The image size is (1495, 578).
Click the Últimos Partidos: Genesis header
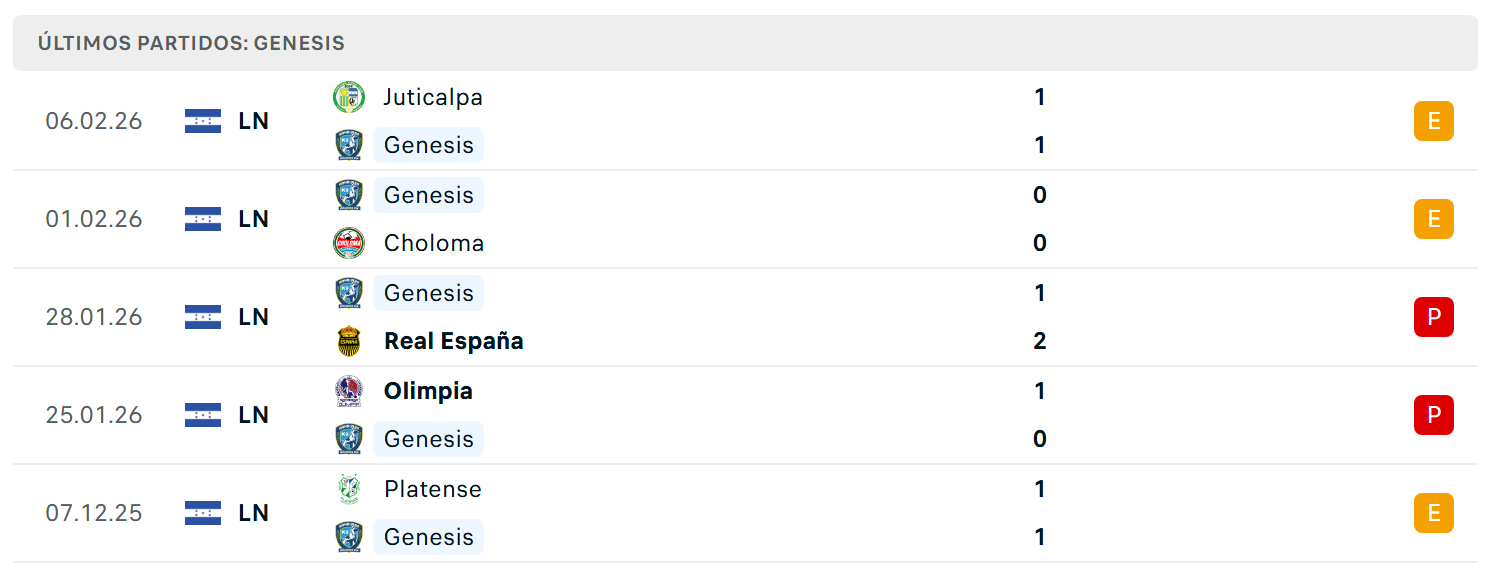(x=191, y=43)
